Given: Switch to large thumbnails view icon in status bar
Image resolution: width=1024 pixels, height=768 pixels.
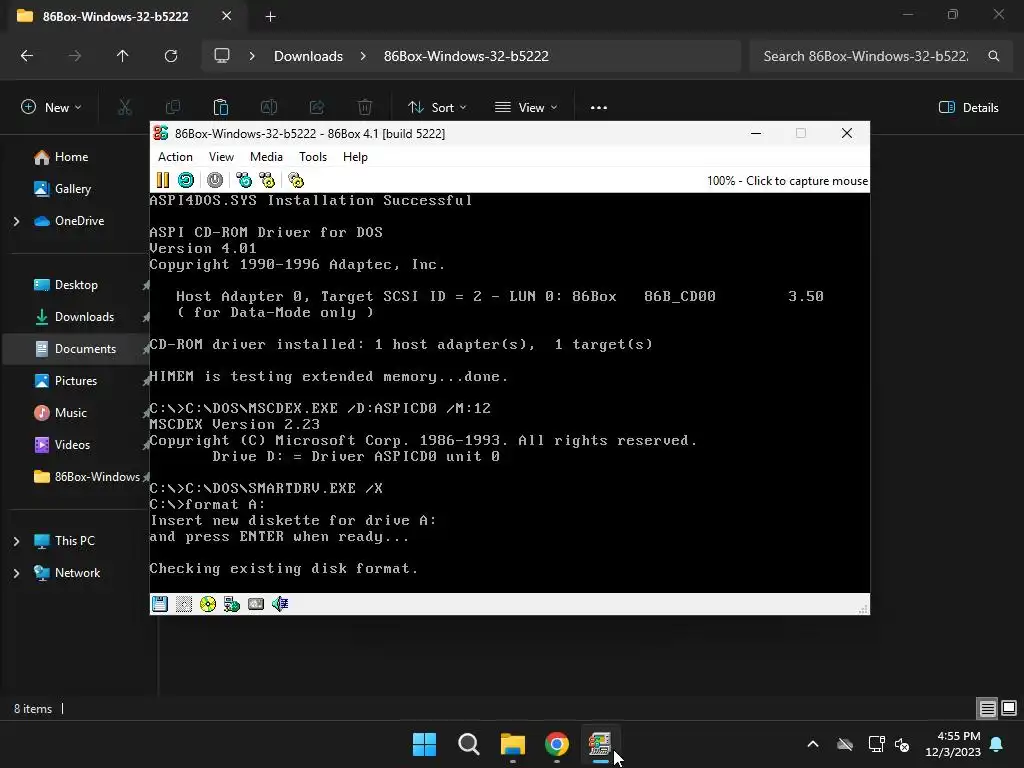Looking at the screenshot, I should coord(1009,708).
